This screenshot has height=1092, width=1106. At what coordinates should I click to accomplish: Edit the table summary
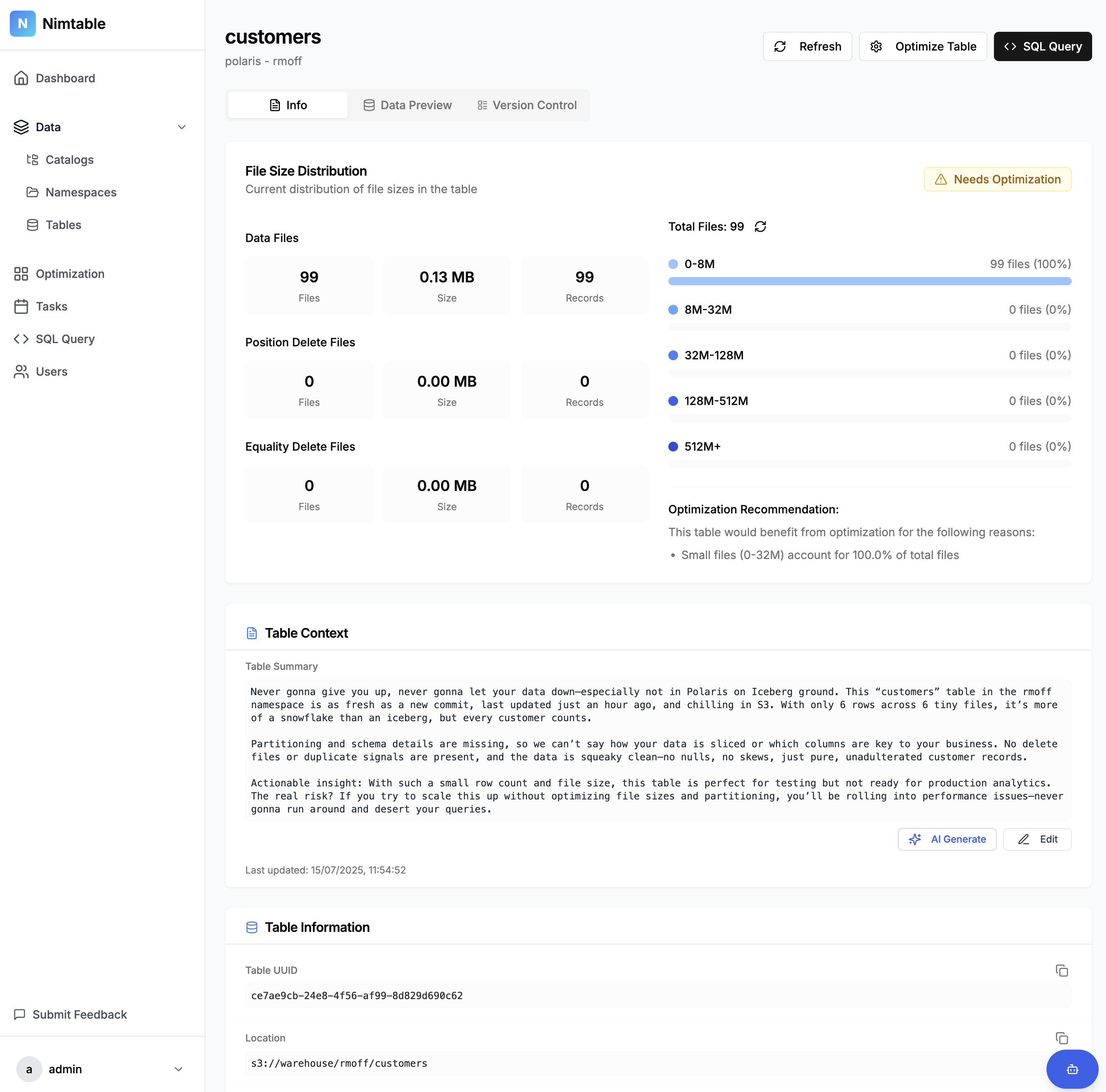tap(1037, 839)
